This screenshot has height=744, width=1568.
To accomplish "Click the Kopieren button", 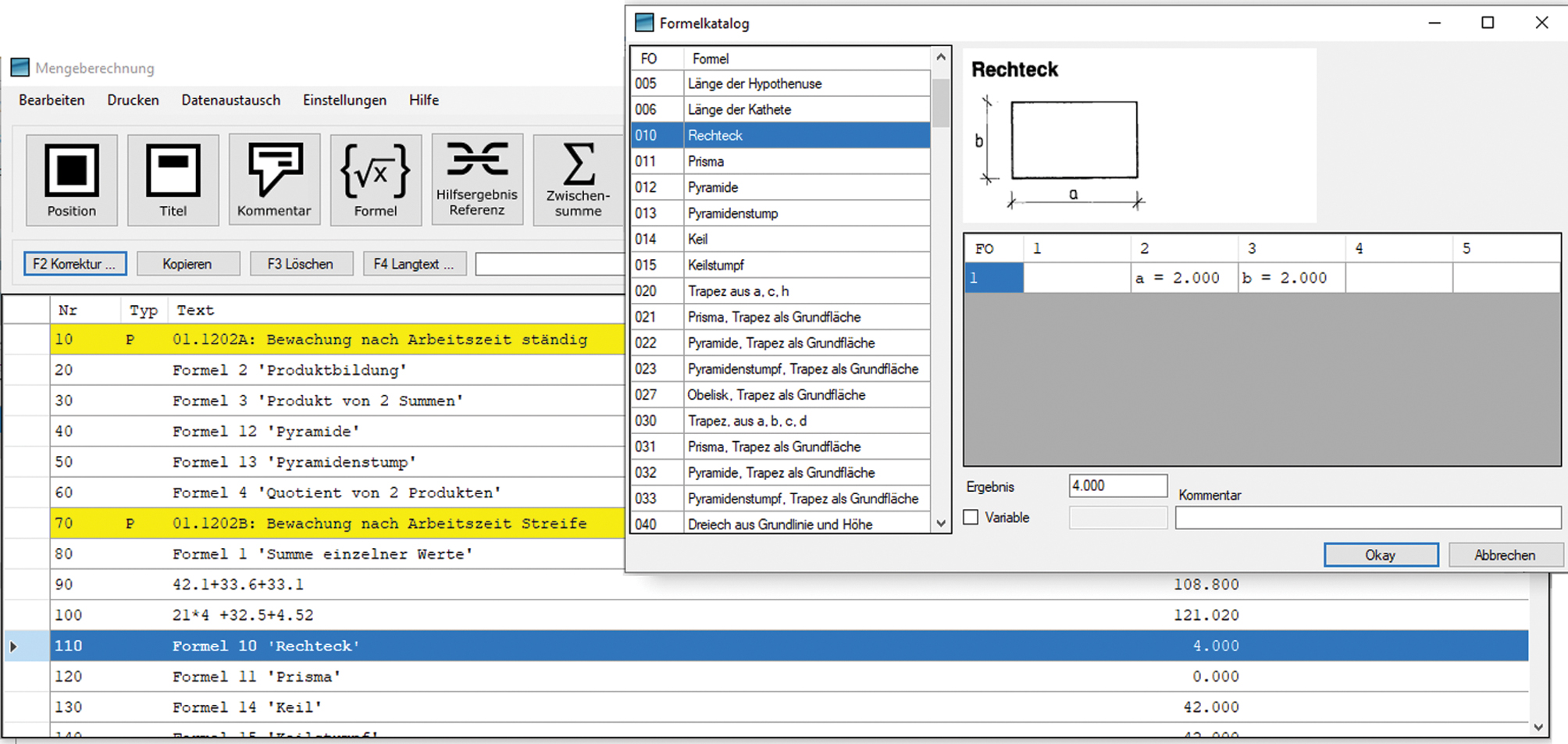I will coord(187,264).
